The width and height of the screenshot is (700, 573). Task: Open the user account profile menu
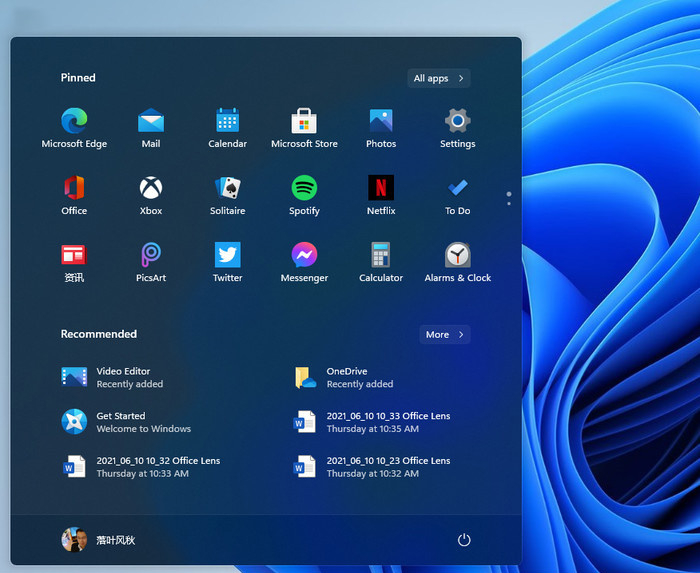click(x=98, y=540)
